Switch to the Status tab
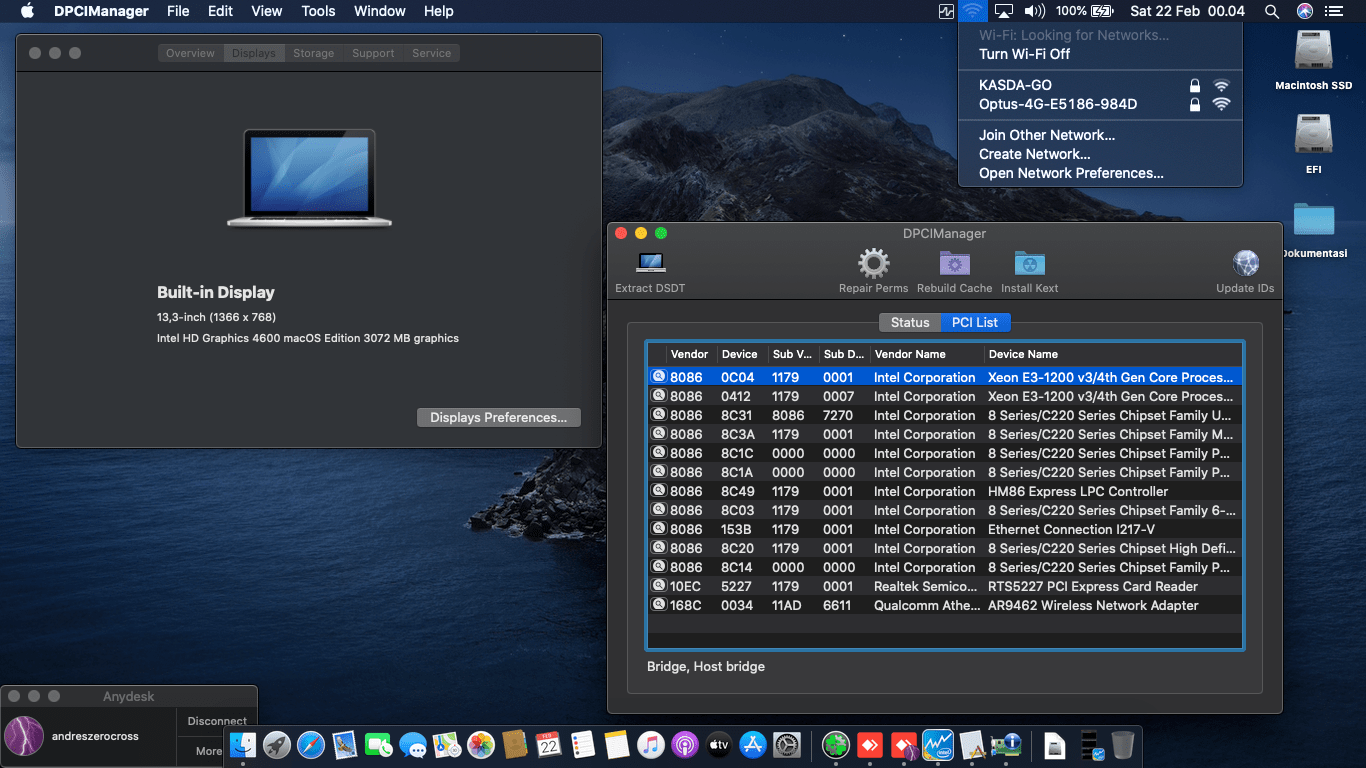 click(910, 322)
